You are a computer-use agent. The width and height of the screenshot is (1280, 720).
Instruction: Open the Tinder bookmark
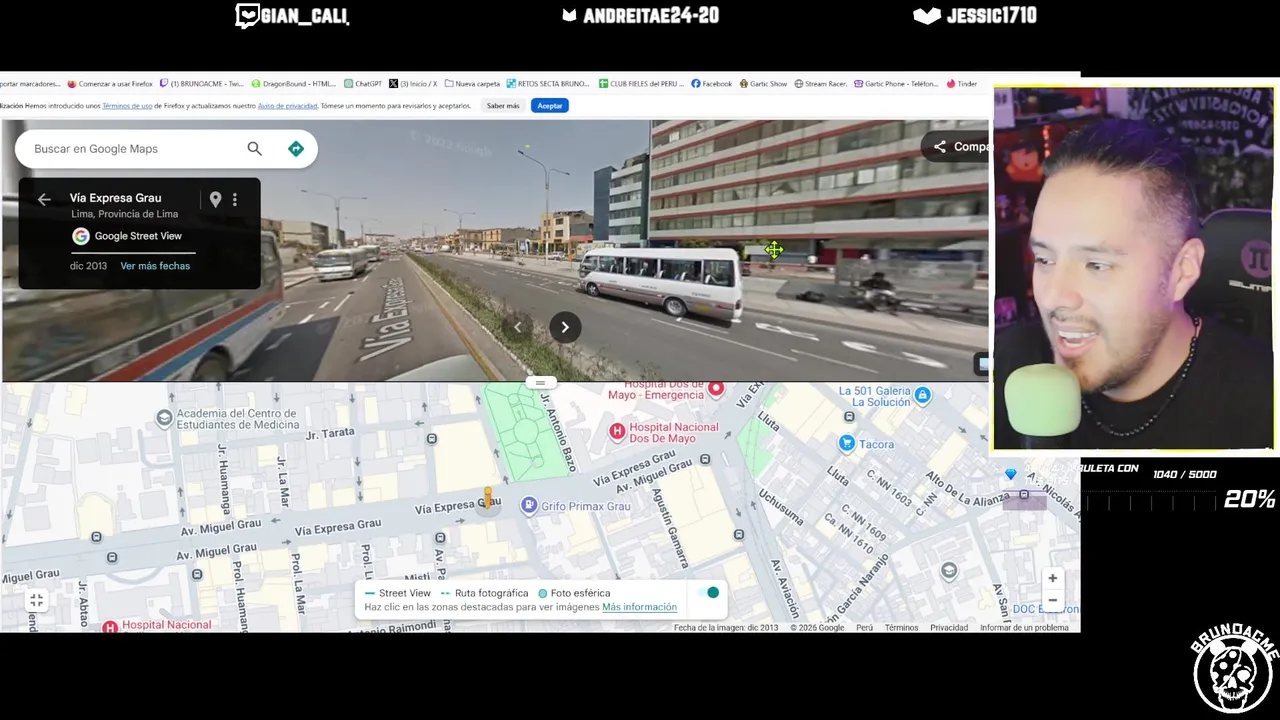tap(961, 84)
